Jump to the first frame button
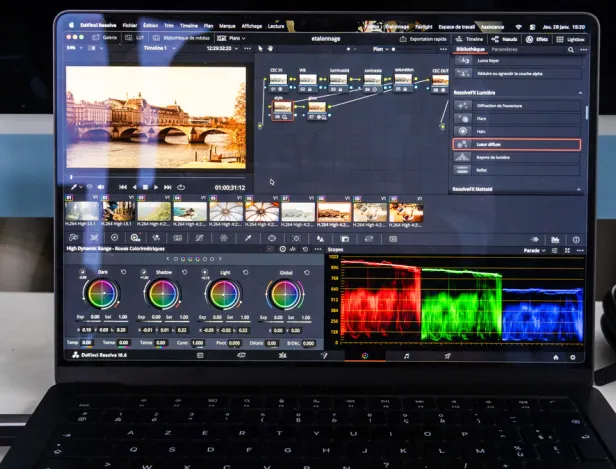Screen dimensions: 616x469 (x=123, y=187)
